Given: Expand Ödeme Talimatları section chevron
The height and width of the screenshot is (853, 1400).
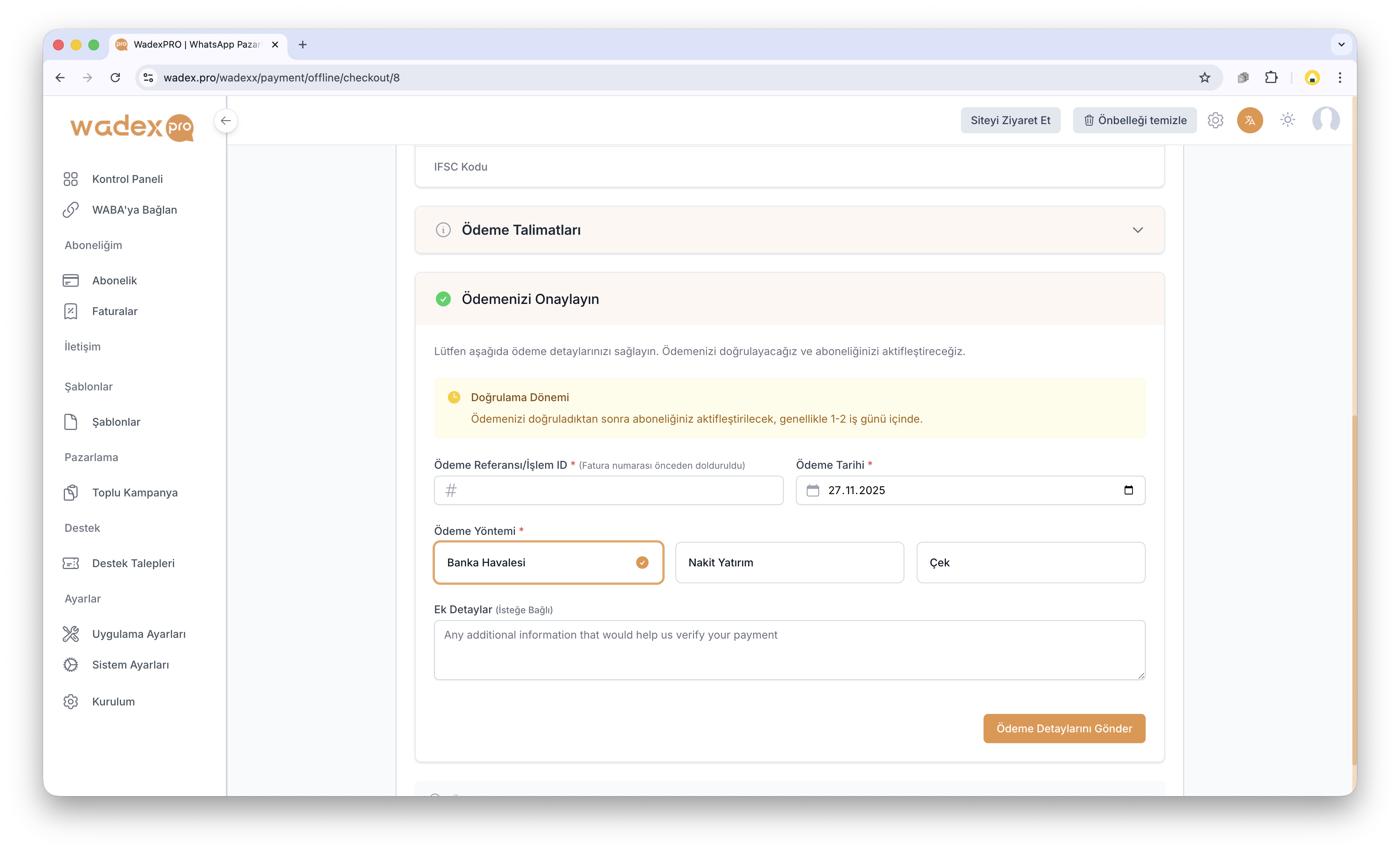Looking at the screenshot, I should [x=1138, y=230].
